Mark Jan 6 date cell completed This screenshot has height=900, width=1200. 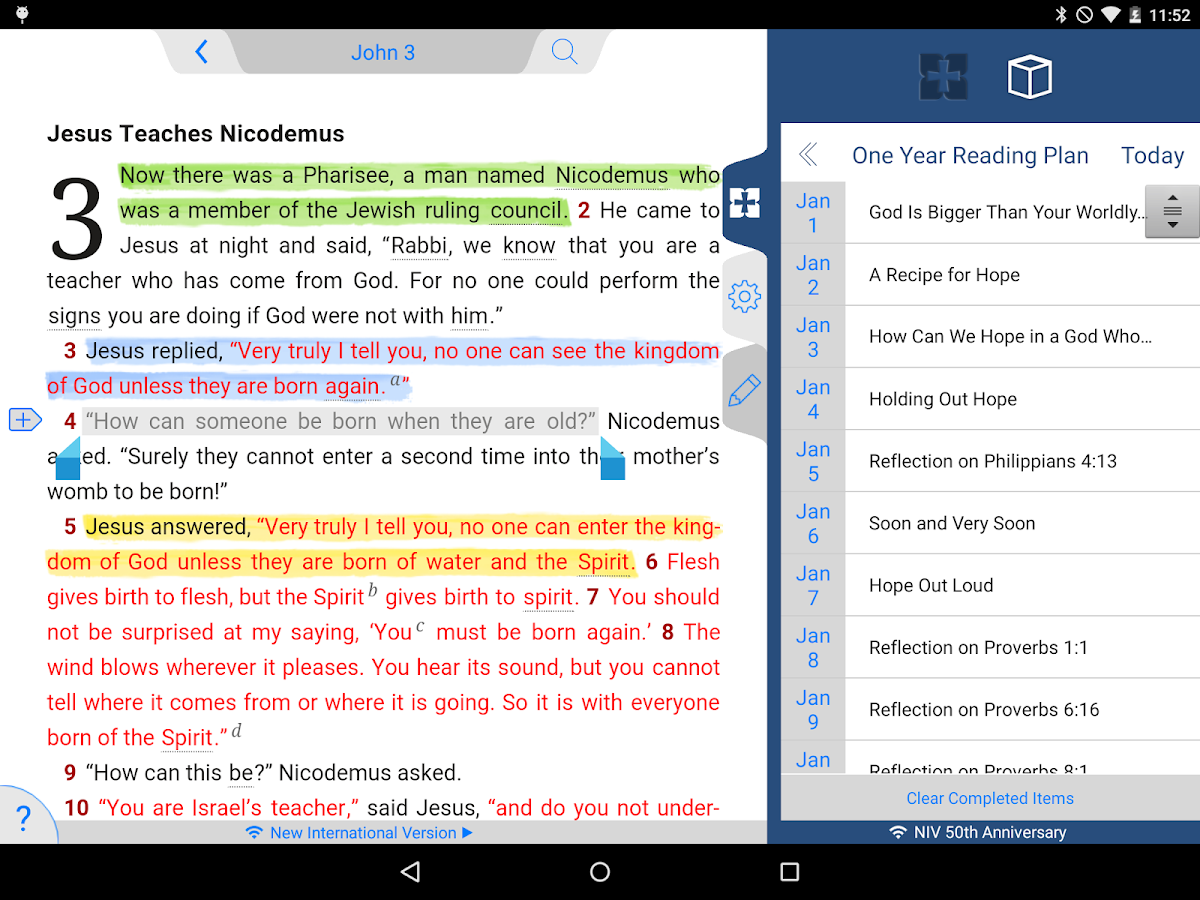click(813, 523)
